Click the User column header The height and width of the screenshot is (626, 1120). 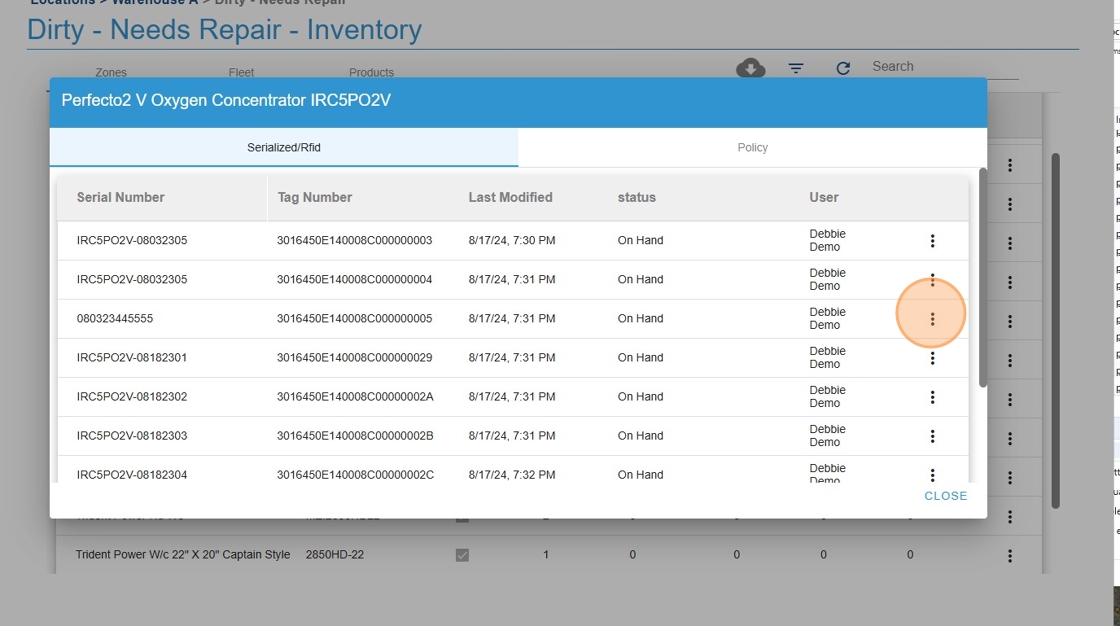pyautogui.click(x=824, y=197)
